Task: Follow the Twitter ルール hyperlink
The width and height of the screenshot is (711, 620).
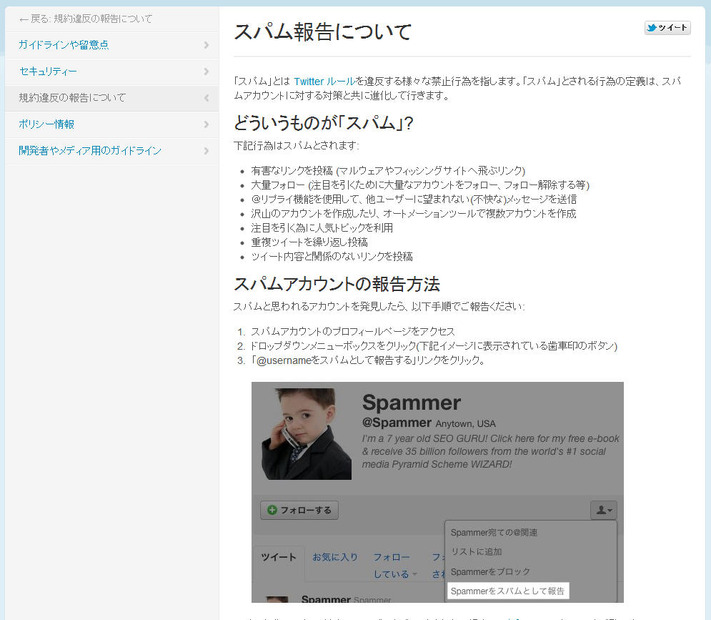Action: point(324,82)
